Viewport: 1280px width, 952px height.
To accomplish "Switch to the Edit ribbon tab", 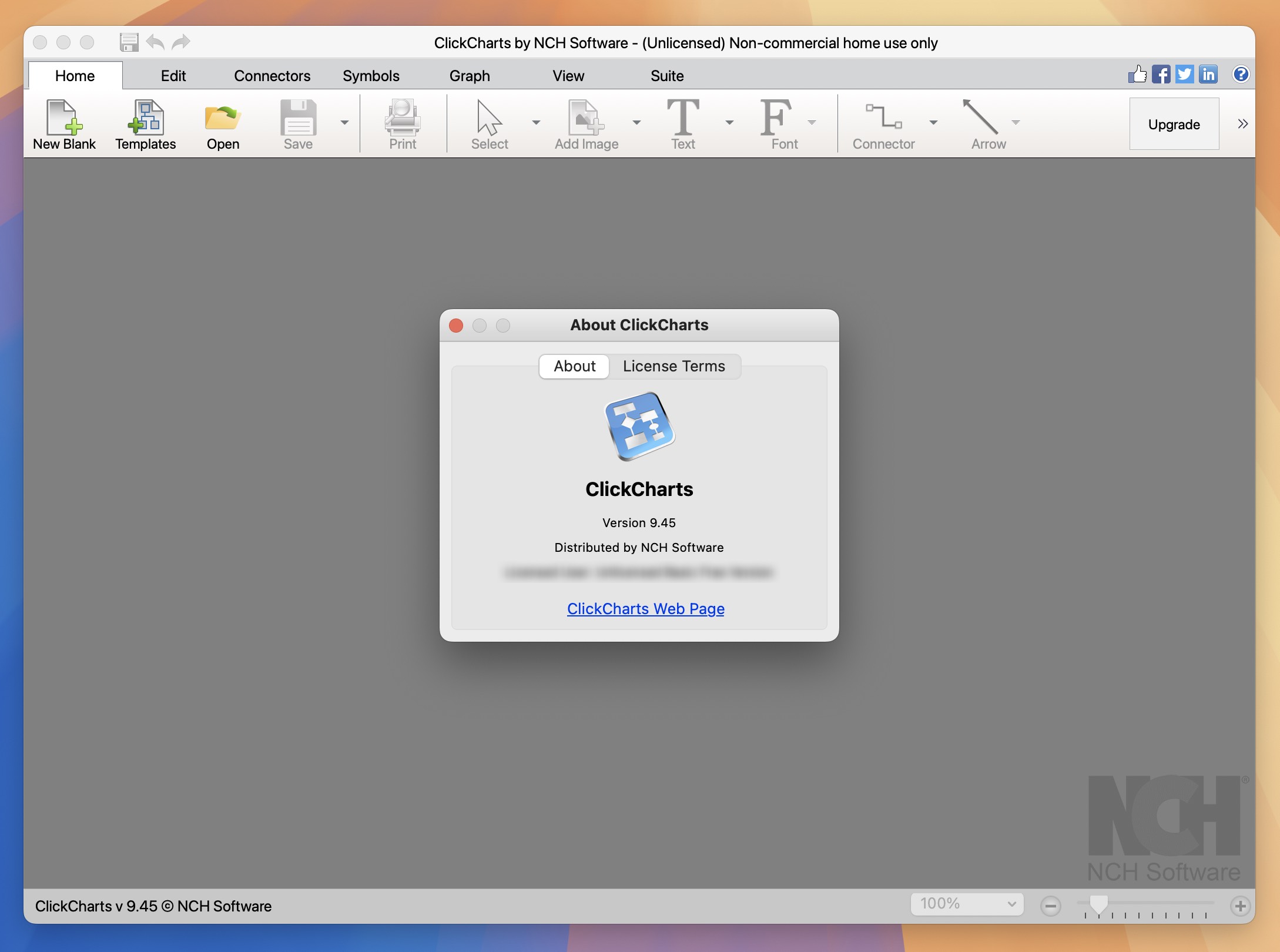I will click(x=173, y=76).
